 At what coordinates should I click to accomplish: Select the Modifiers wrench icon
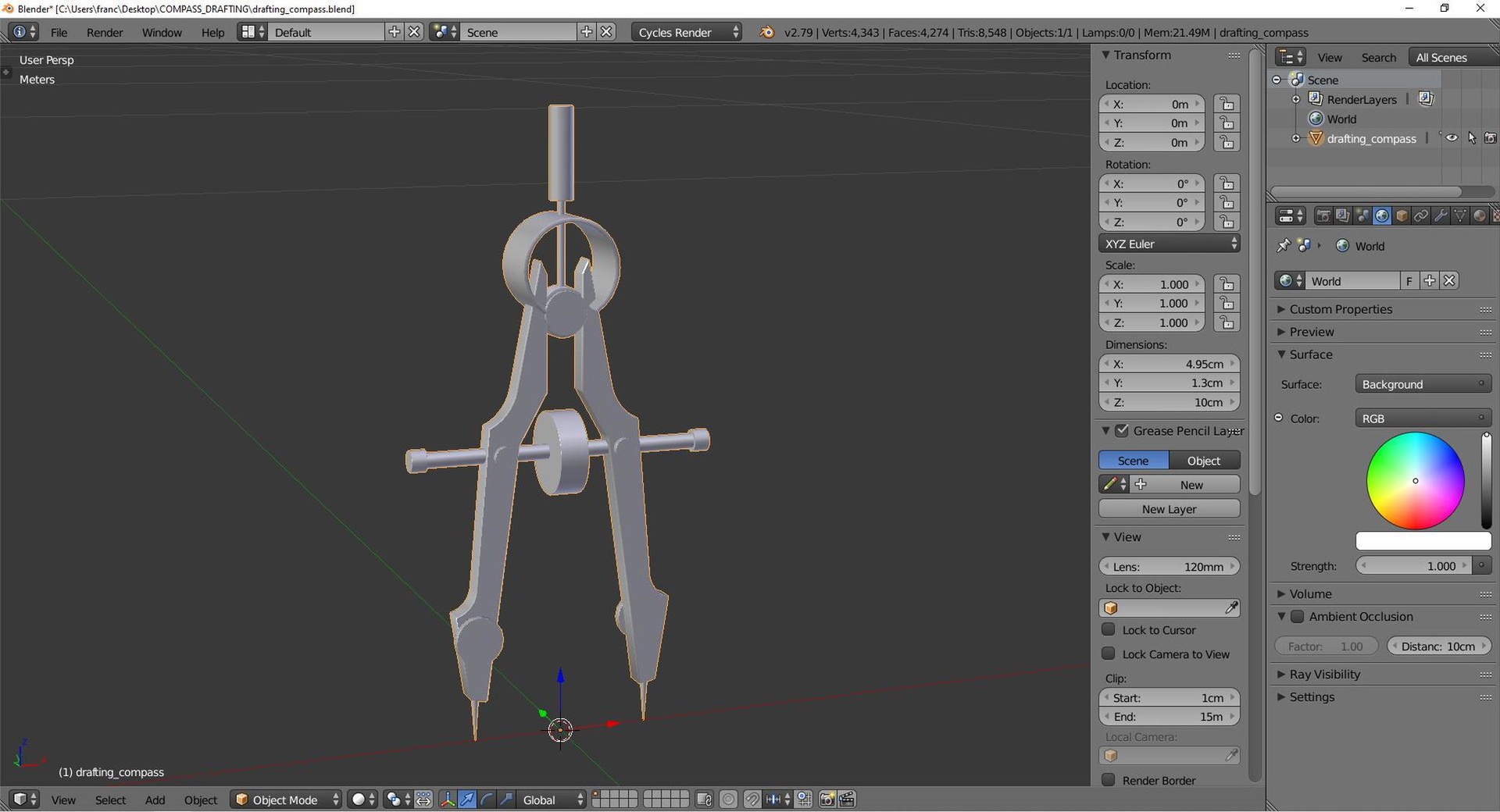coord(1440,215)
